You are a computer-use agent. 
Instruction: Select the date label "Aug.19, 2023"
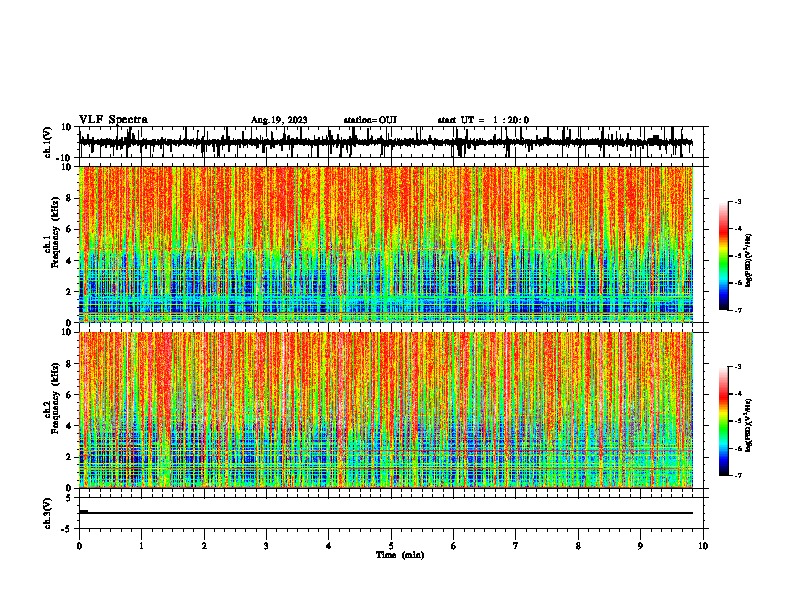279,120
